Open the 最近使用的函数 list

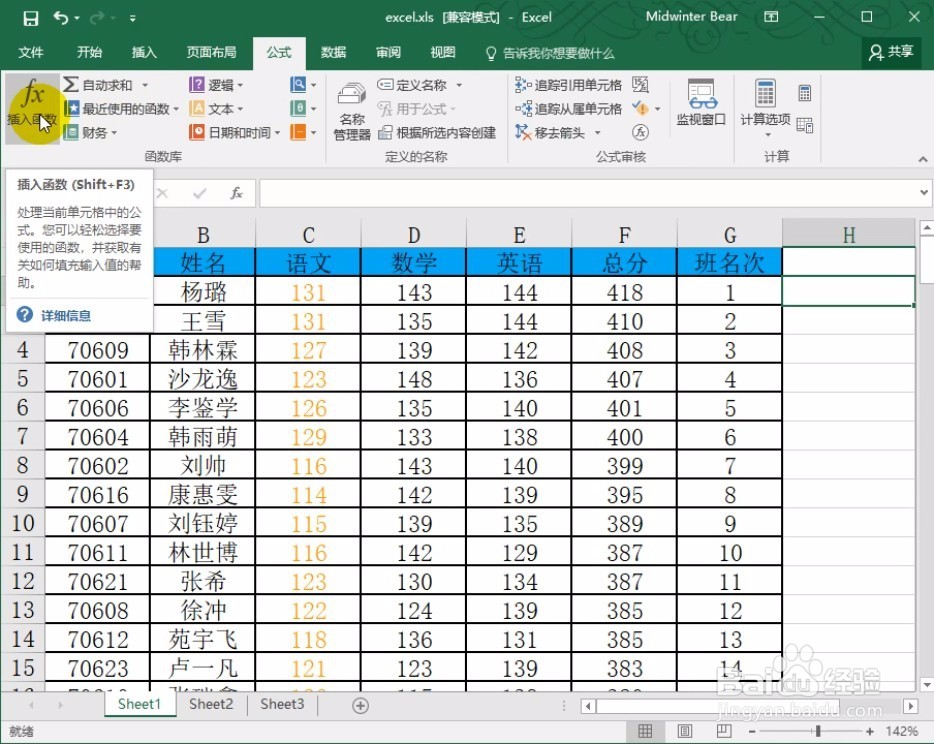point(122,108)
